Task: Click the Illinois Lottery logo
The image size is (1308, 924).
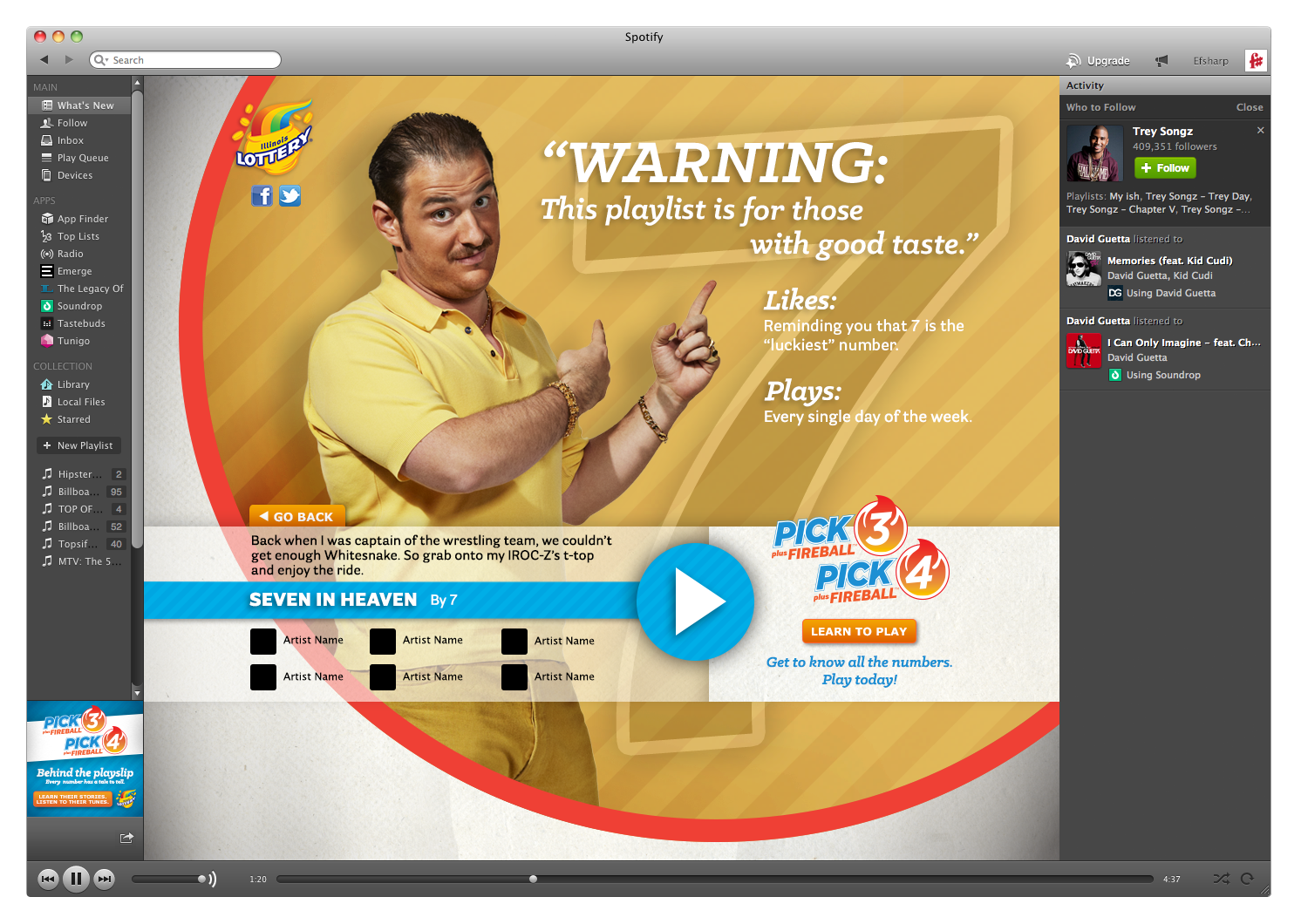Action: pyautogui.click(x=273, y=136)
